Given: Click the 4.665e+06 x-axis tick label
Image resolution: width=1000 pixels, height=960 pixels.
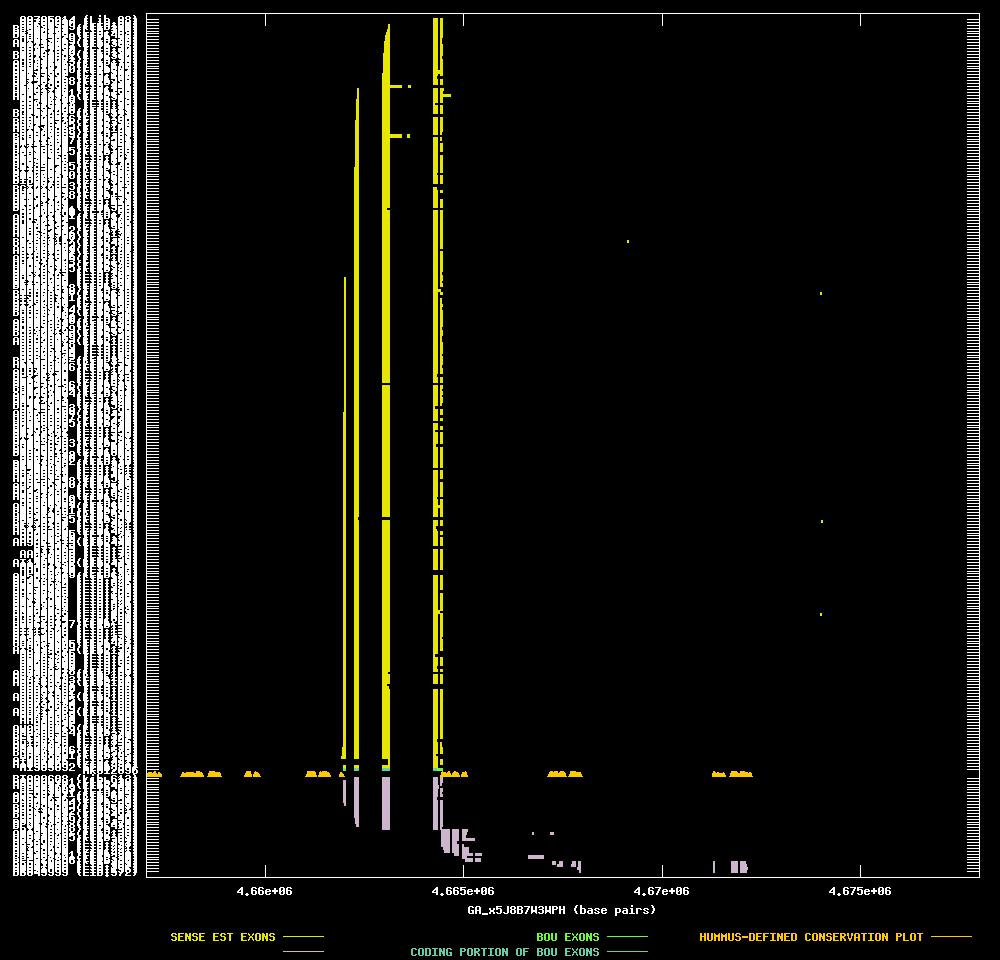Looking at the screenshot, I should coord(462,891).
